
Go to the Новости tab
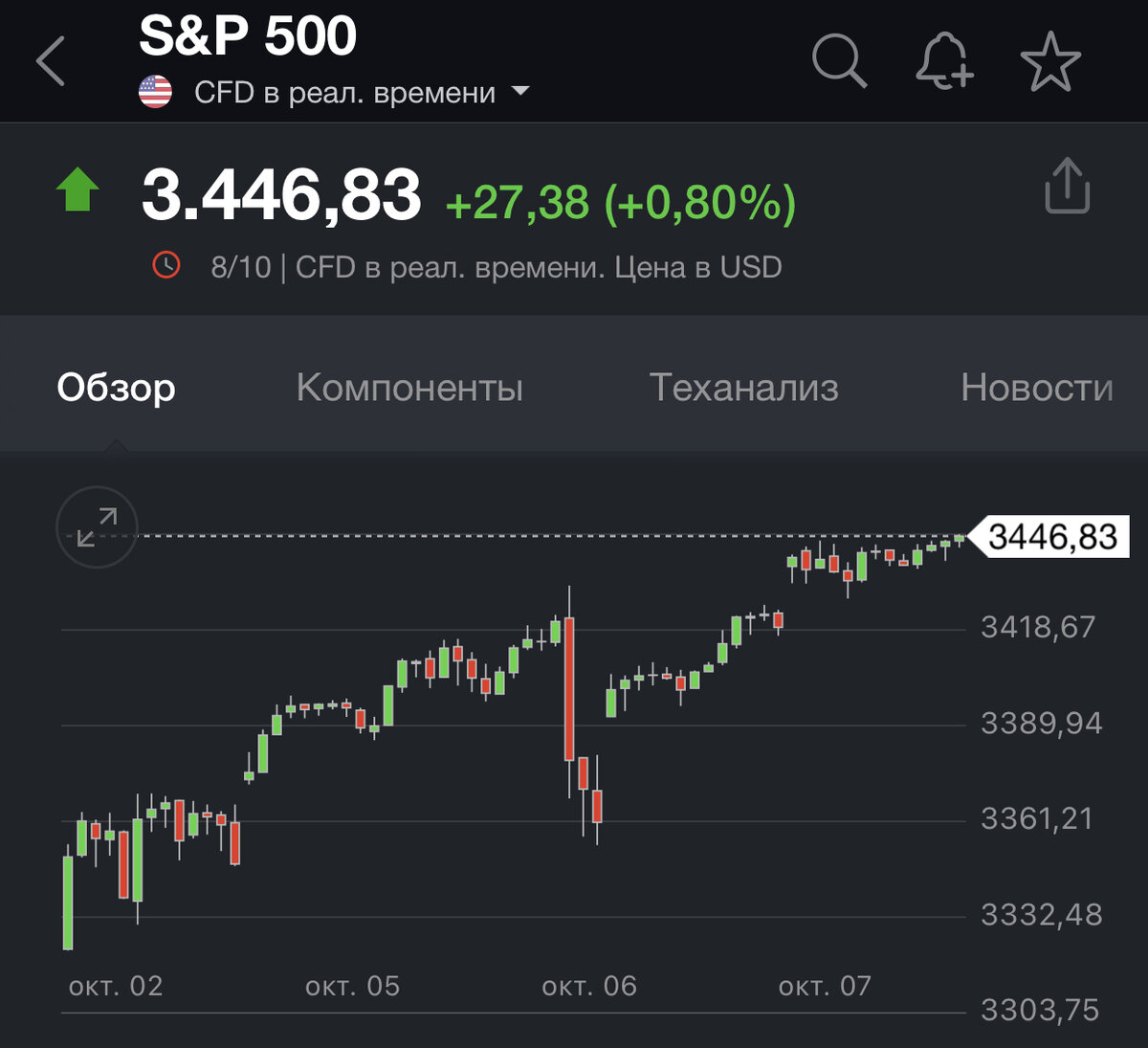[x=1037, y=388]
